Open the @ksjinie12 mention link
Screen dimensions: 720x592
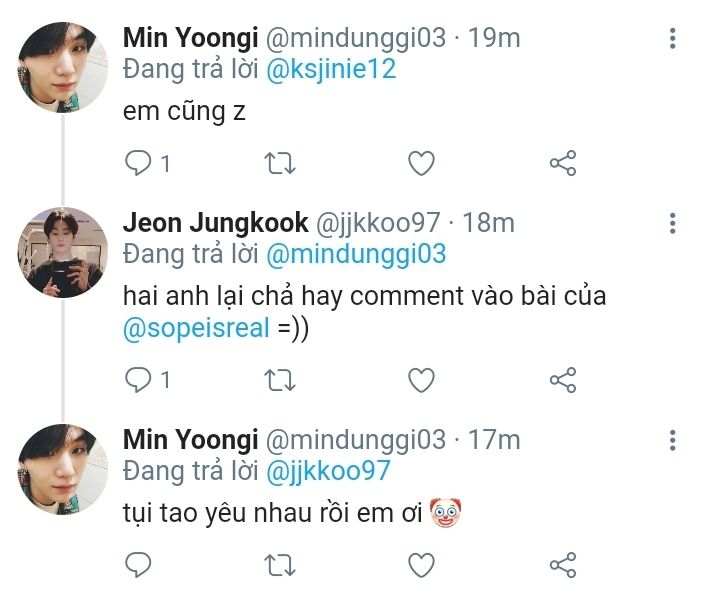pos(330,69)
